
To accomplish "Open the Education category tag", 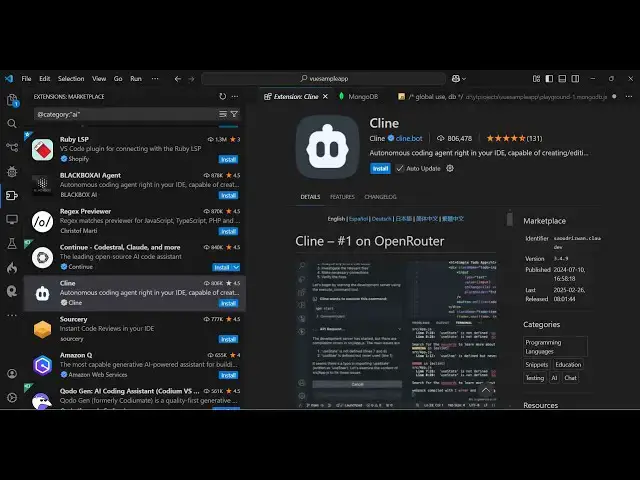I will pos(568,364).
